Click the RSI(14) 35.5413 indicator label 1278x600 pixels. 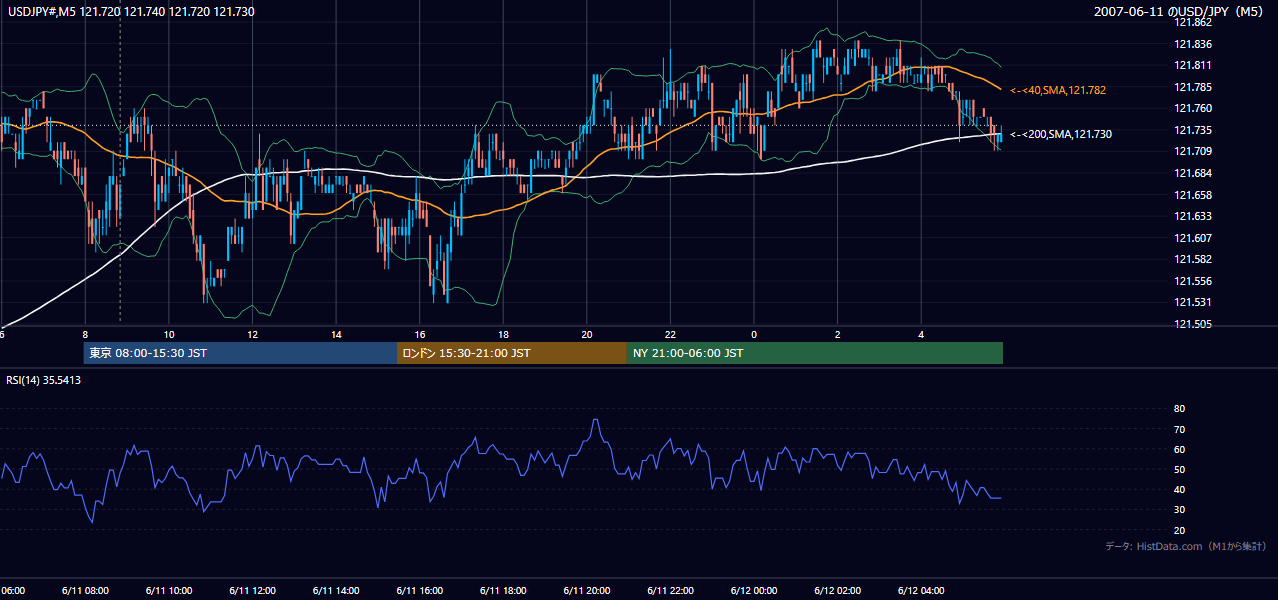(x=44, y=380)
